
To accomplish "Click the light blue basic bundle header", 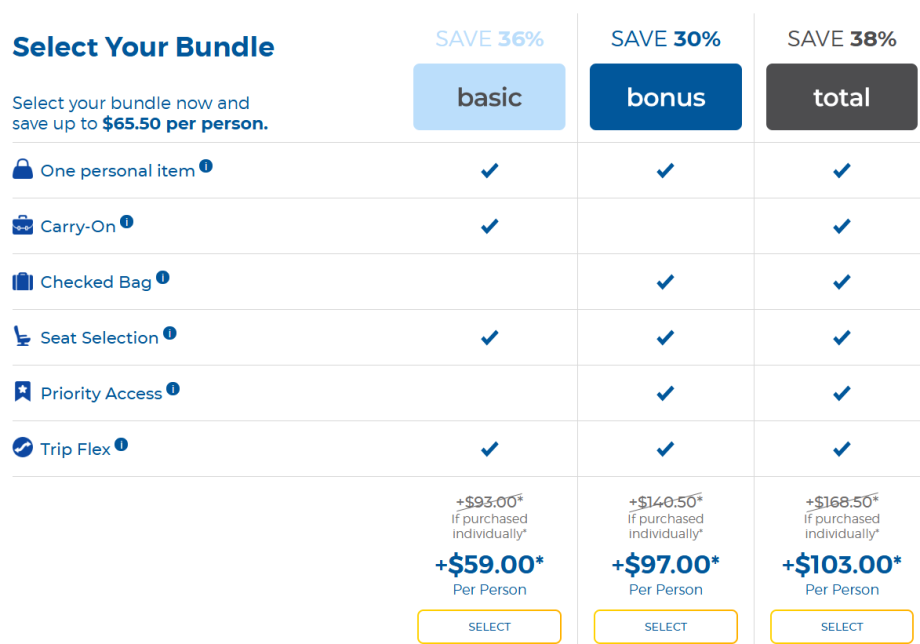I will click(x=489, y=97).
